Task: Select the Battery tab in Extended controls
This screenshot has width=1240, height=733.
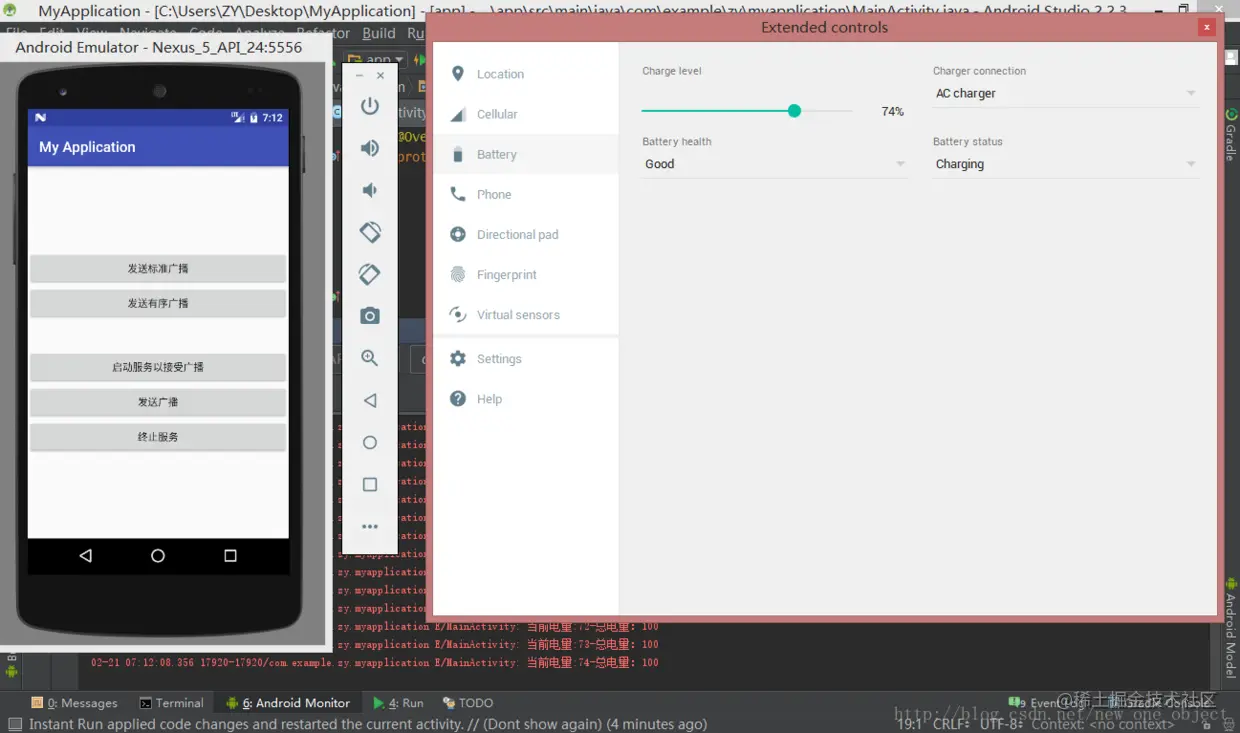Action: [x=526, y=154]
